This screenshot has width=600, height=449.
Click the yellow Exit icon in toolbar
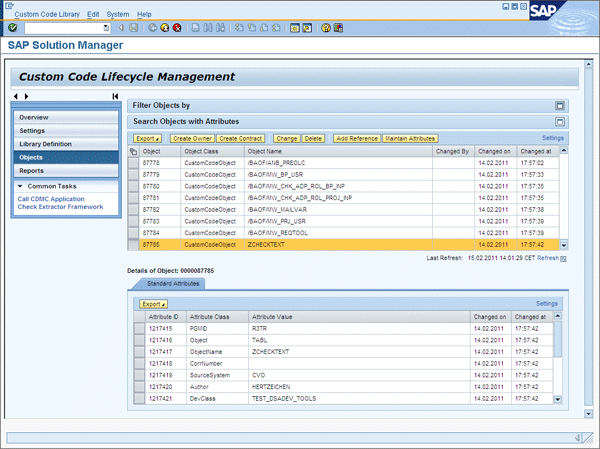[165, 28]
